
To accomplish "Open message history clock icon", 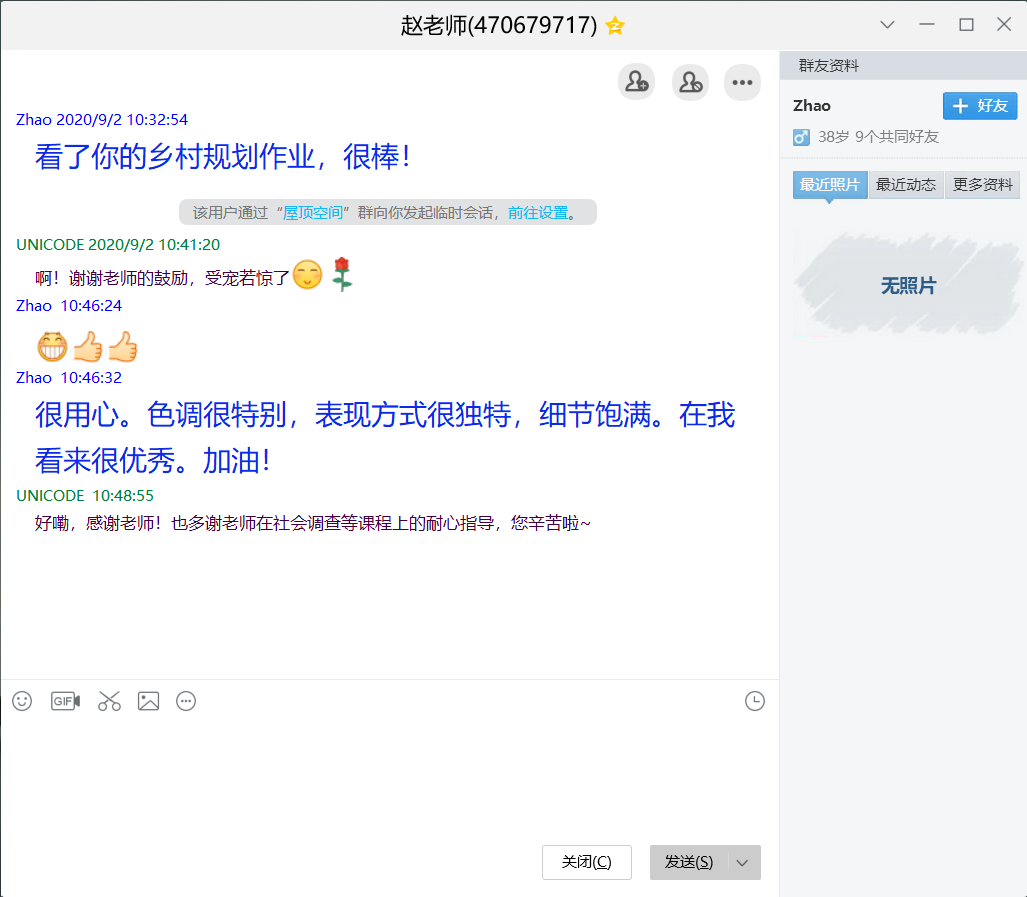I will (755, 701).
